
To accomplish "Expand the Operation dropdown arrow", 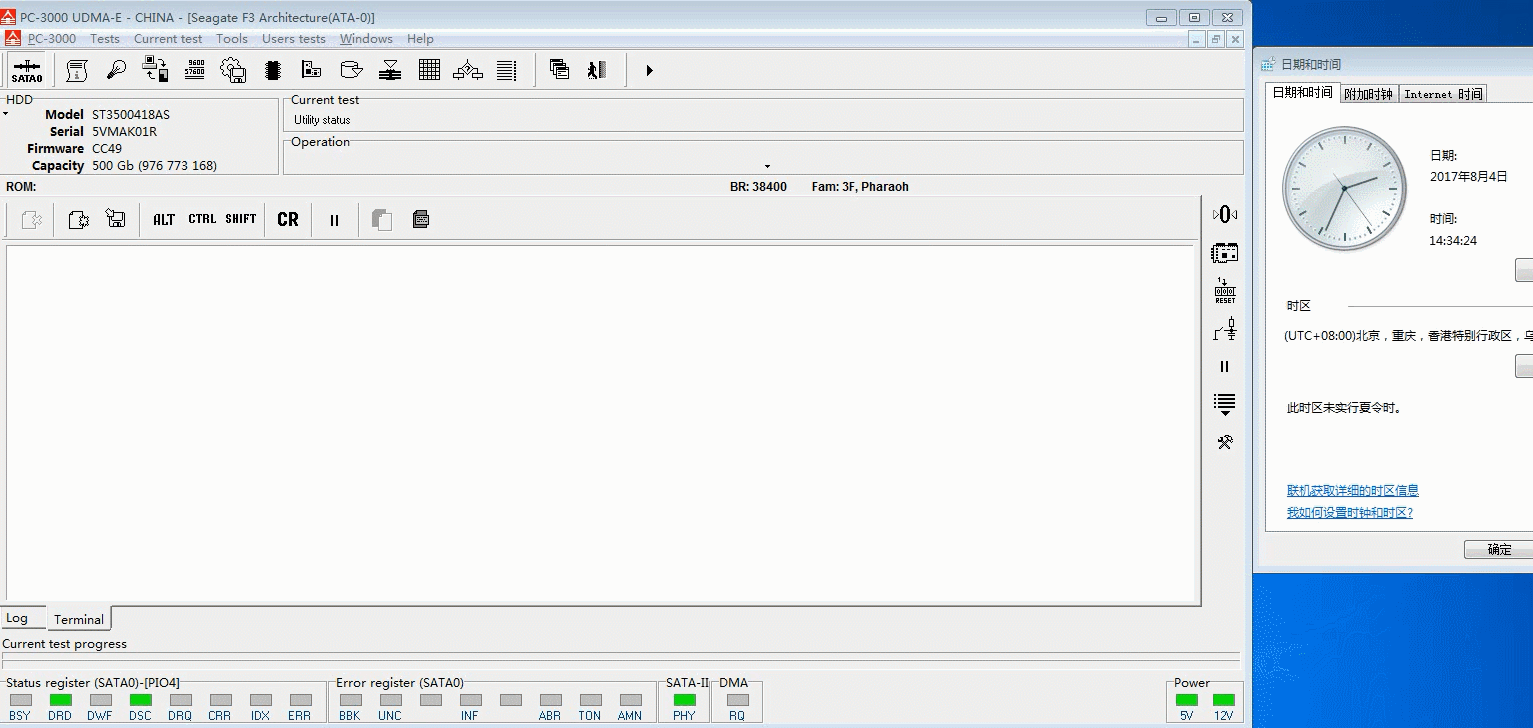I will click(767, 166).
